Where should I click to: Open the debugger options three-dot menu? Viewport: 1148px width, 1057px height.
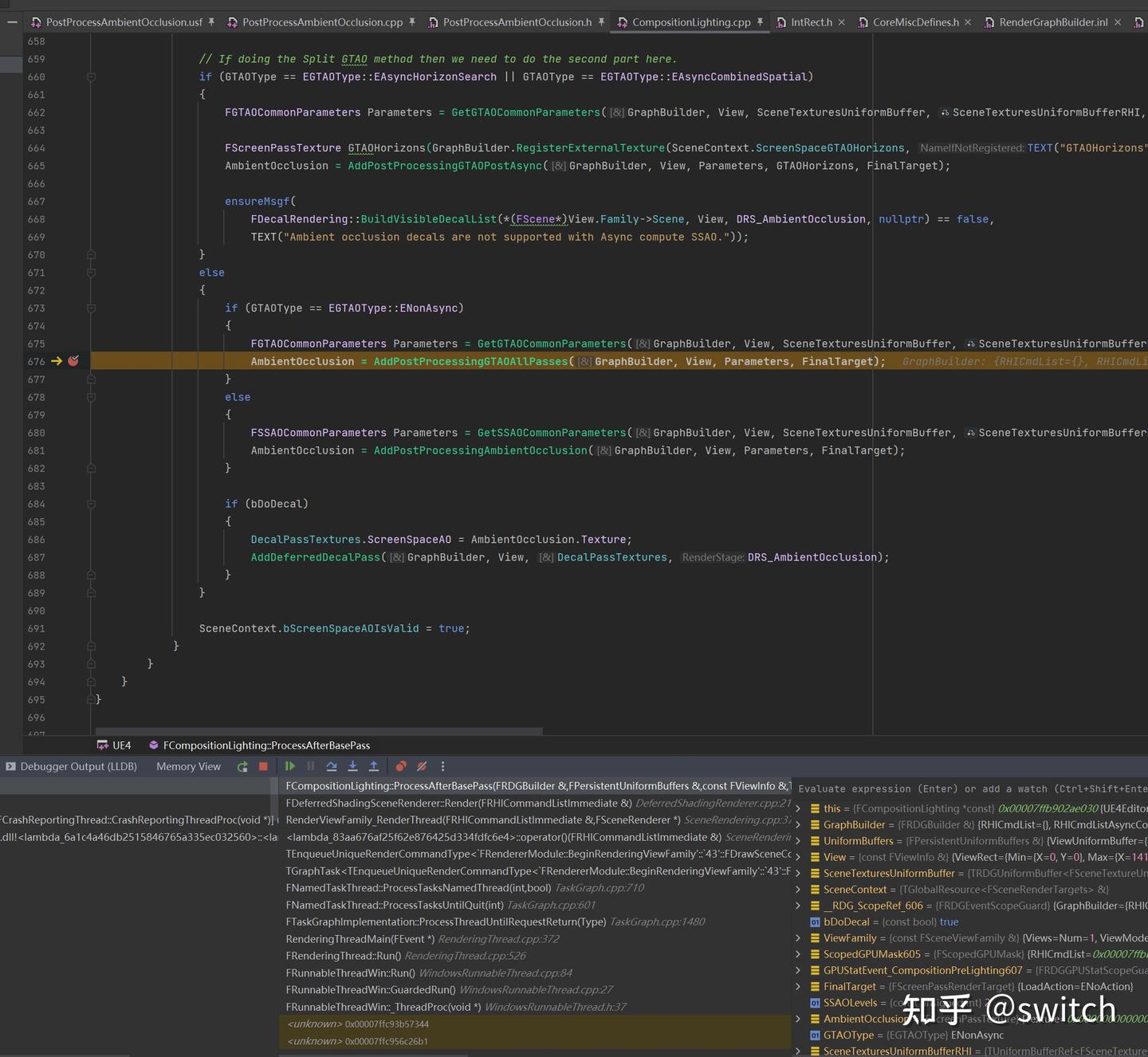click(x=442, y=766)
